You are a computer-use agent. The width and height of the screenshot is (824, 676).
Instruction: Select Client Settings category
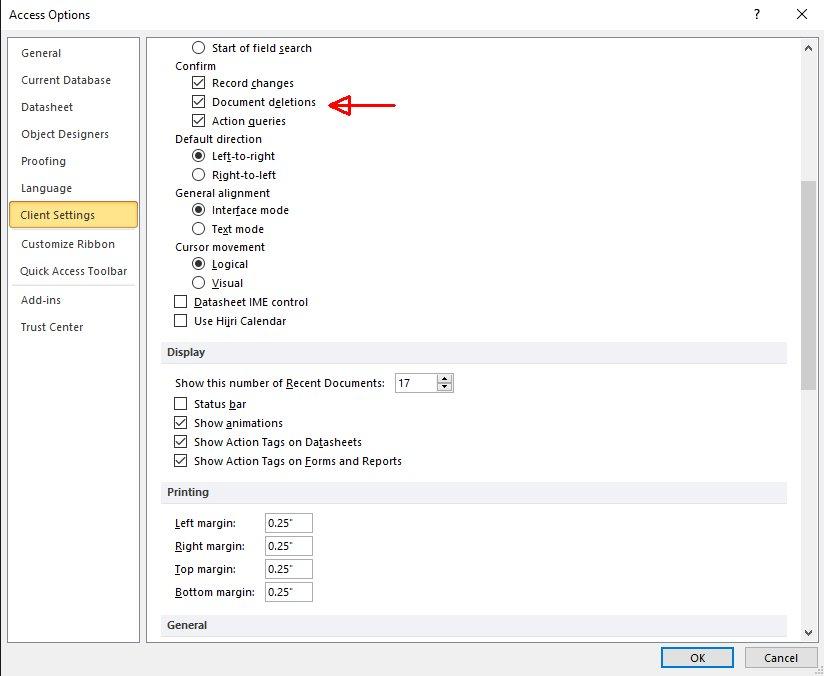point(74,214)
